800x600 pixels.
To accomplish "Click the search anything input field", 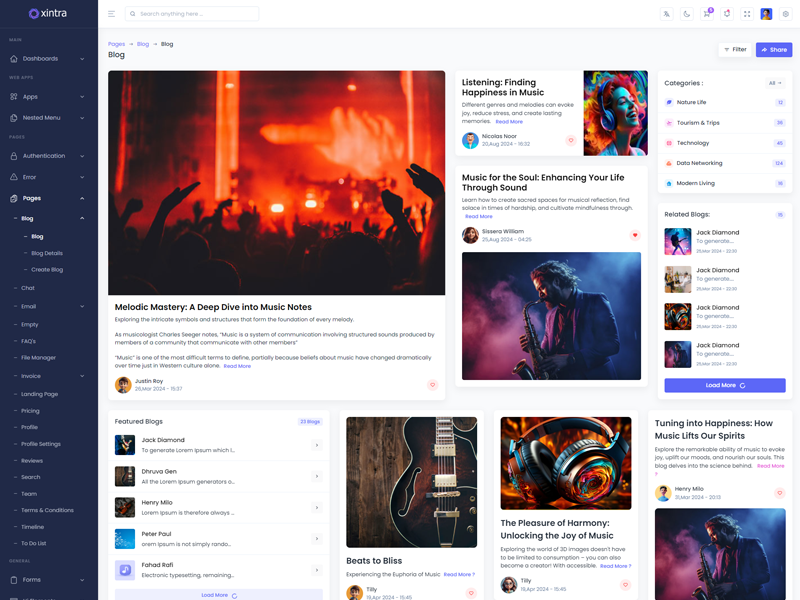I will coord(195,14).
